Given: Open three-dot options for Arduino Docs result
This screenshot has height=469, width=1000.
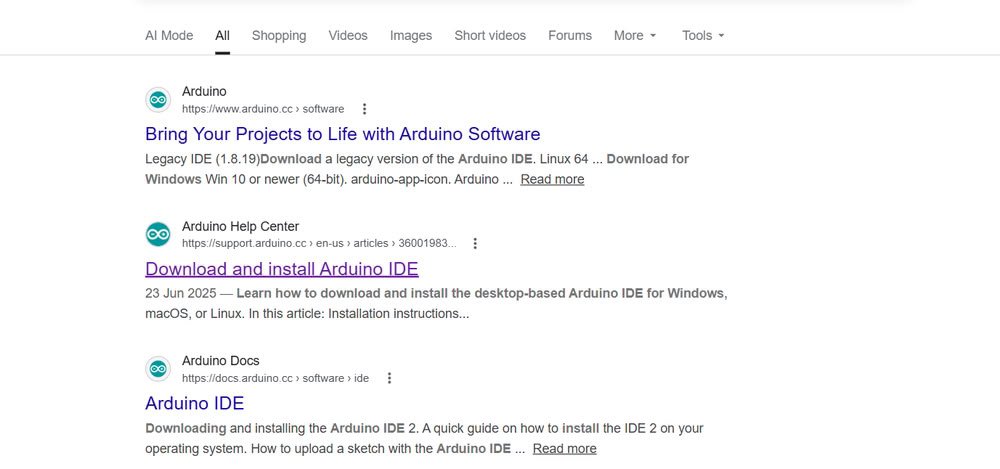Looking at the screenshot, I should click(389, 378).
